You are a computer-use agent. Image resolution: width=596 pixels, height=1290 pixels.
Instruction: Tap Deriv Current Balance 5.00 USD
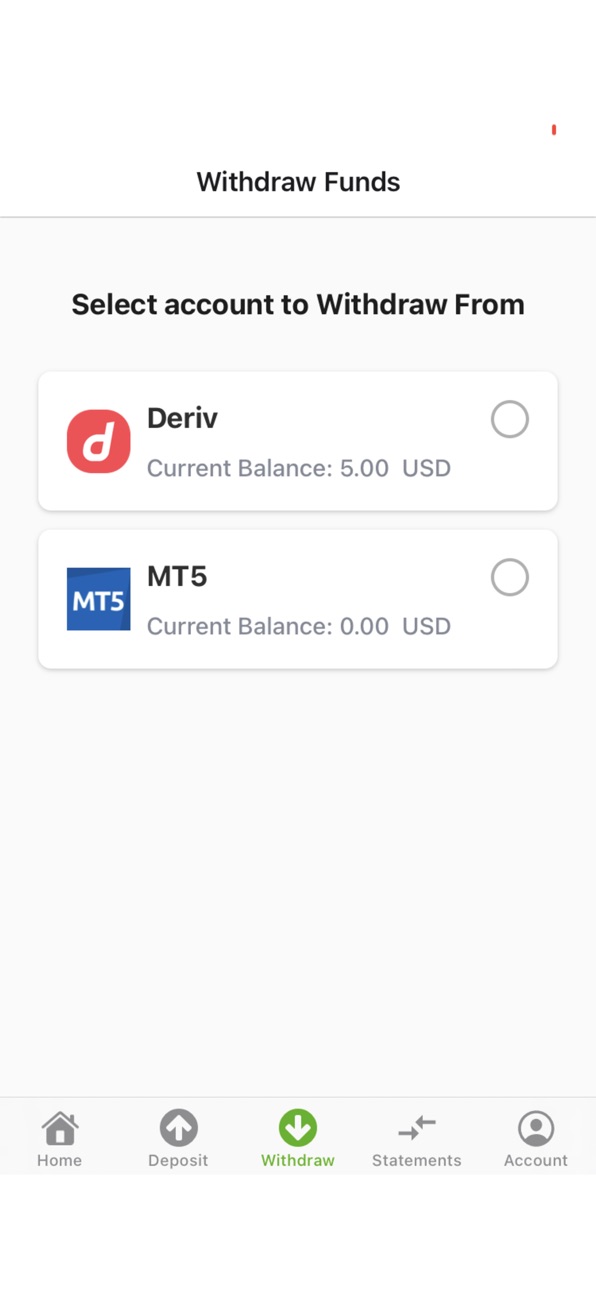click(299, 468)
